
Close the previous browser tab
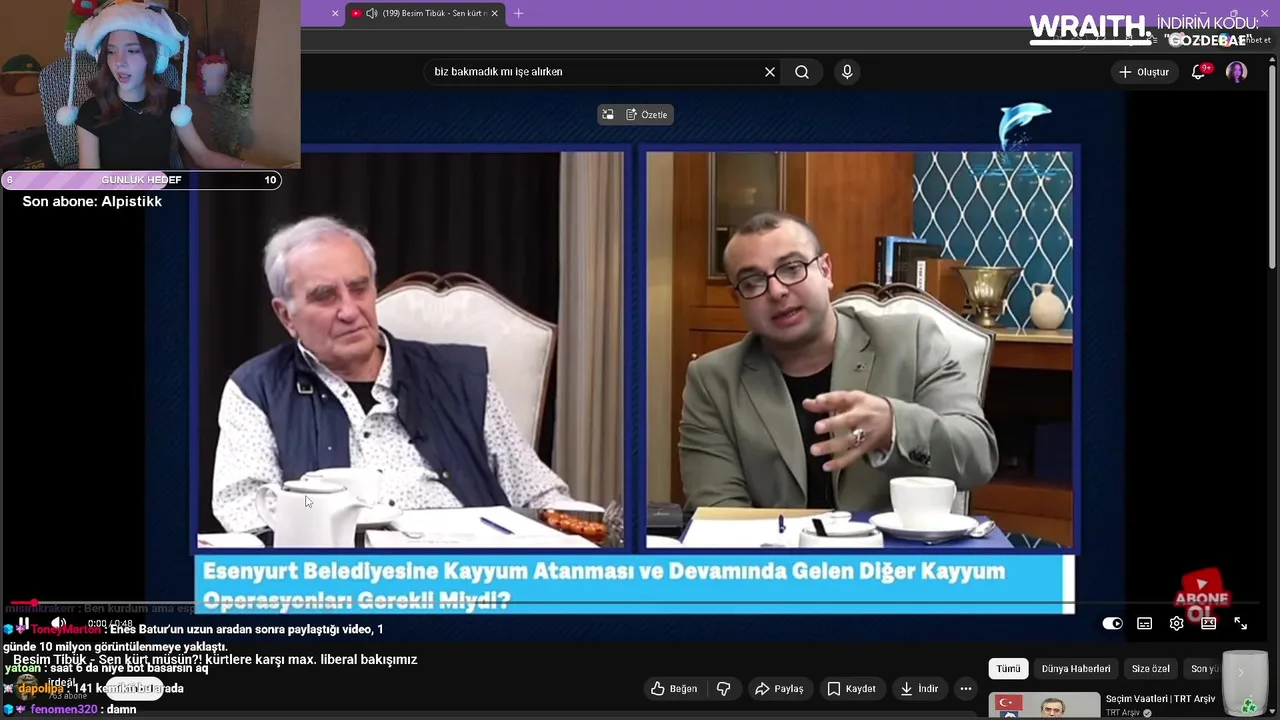[x=335, y=13]
